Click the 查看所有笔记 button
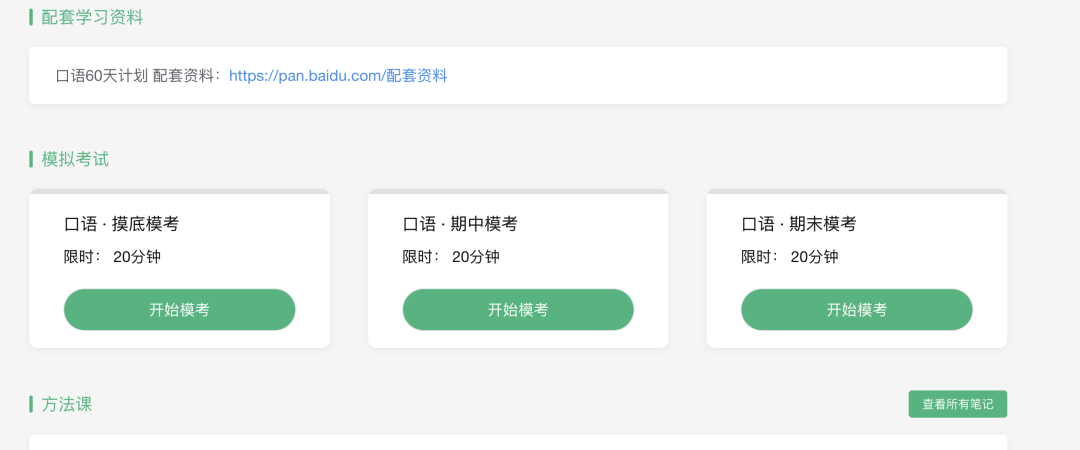 (x=957, y=405)
